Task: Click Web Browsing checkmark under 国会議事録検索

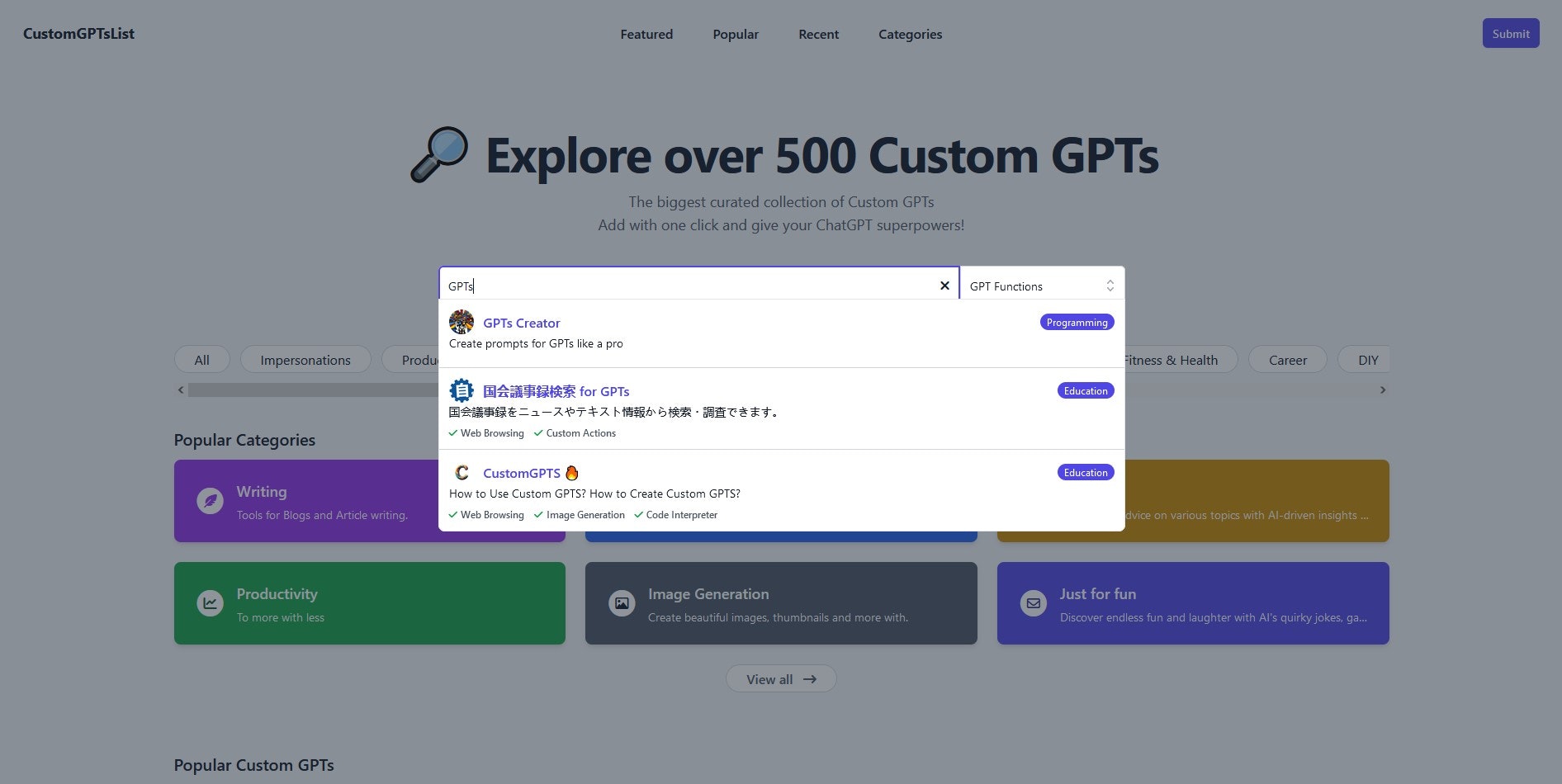Action: [452, 433]
